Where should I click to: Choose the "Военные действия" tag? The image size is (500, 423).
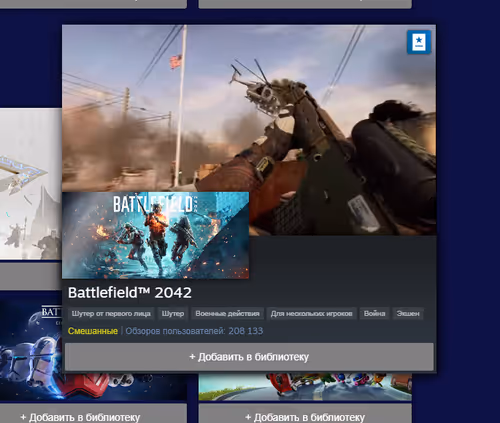pos(227,314)
